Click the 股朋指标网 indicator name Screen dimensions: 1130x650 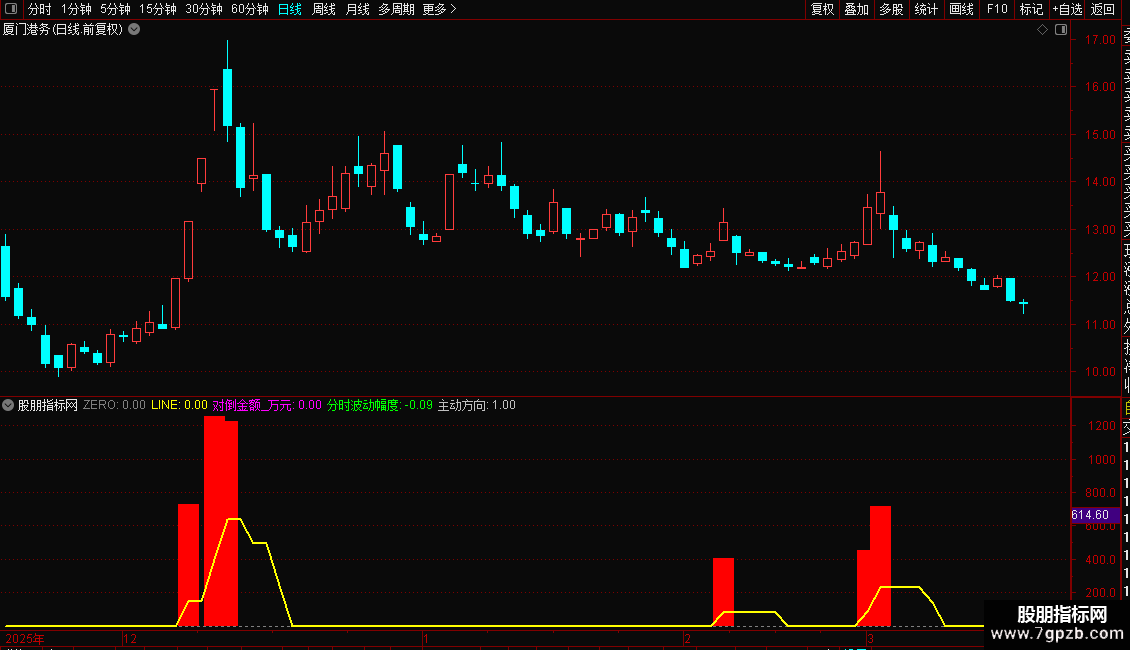[x=48, y=405]
